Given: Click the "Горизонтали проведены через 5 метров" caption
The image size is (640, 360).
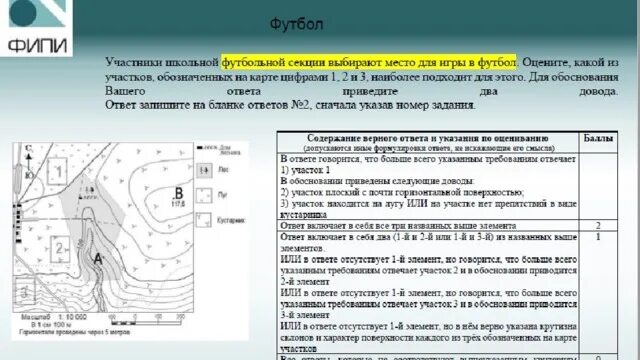Looking at the screenshot, I should coord(75,332).
